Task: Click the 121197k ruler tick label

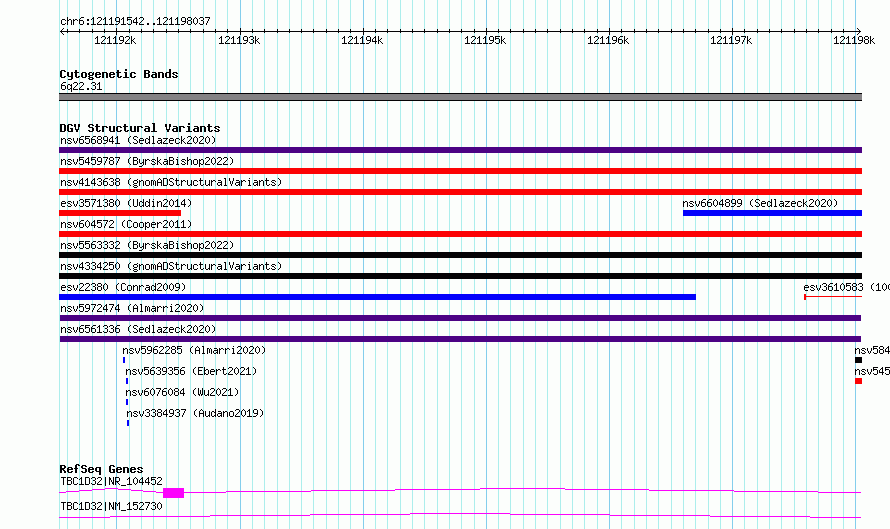Action: (x=731, y=40)
